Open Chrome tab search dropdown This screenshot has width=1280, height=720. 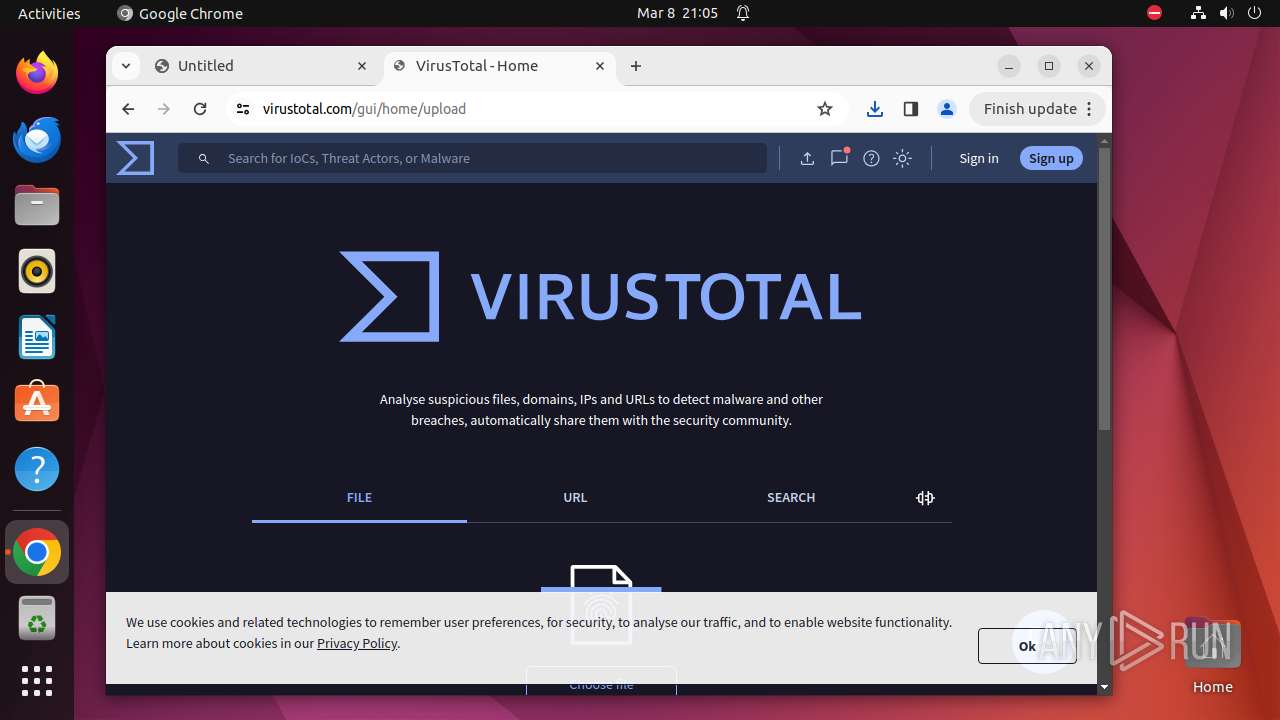(x=125, y=66)
